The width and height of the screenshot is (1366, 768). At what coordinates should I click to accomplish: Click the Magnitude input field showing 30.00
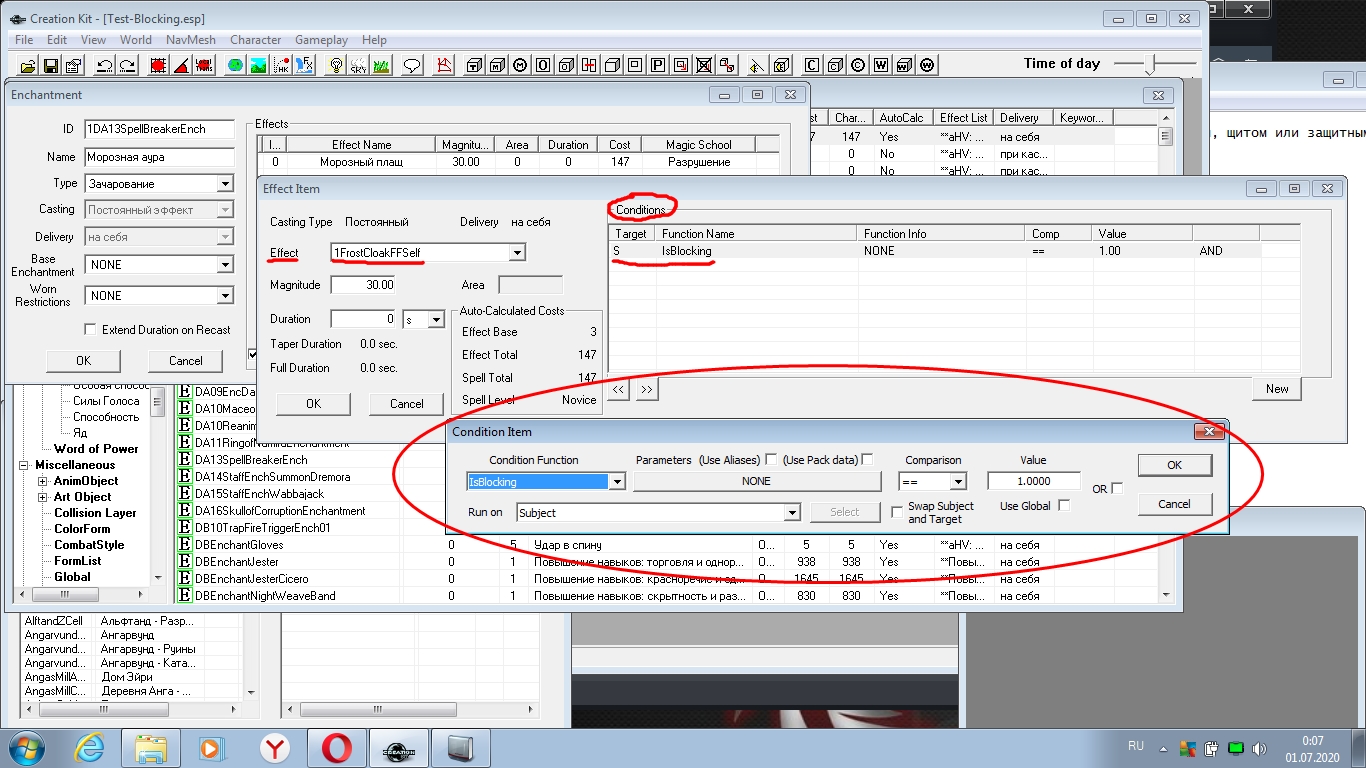tap(364, 285)
